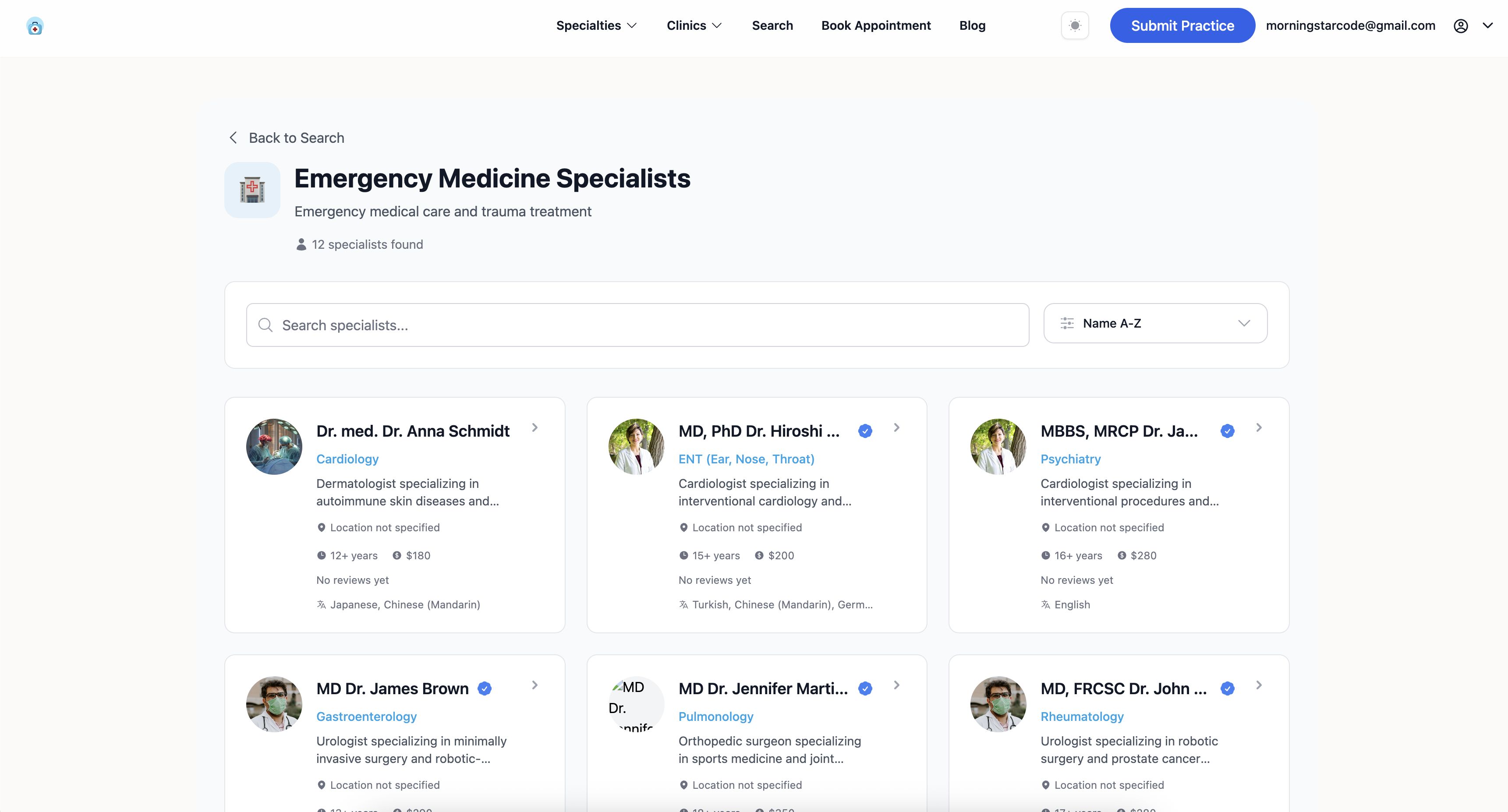Click verified badge next to Dr. James Brown

(484, 688)
